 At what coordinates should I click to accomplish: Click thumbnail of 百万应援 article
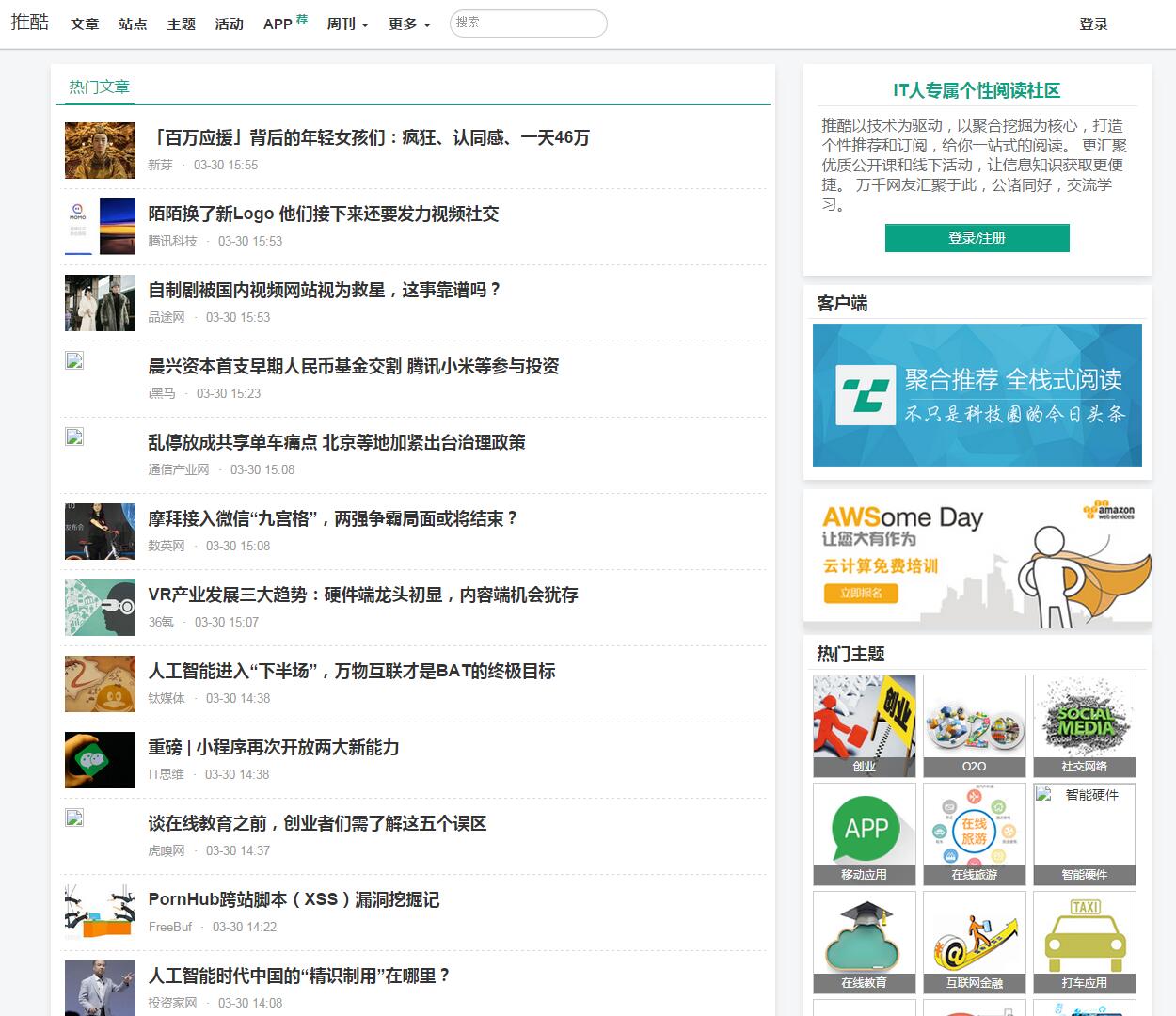tap(100, 151)
